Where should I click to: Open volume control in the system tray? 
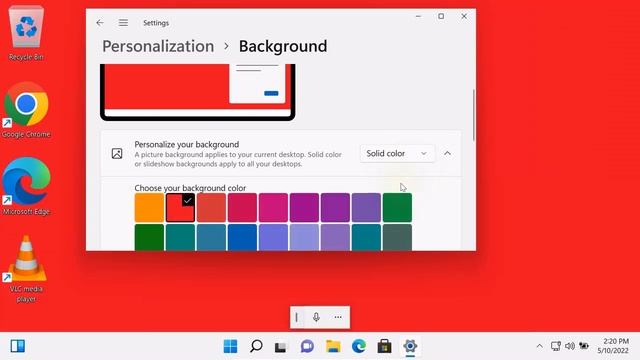coord(570,346)
